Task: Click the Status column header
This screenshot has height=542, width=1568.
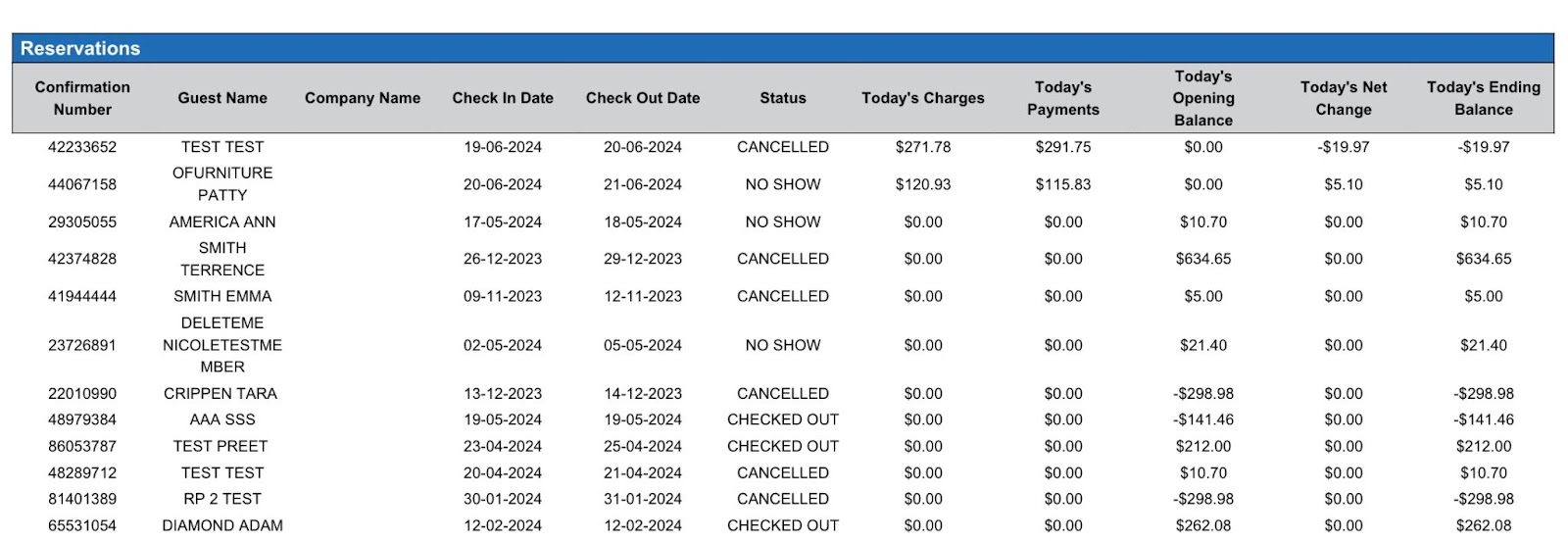Action: [x=783, y=98]
